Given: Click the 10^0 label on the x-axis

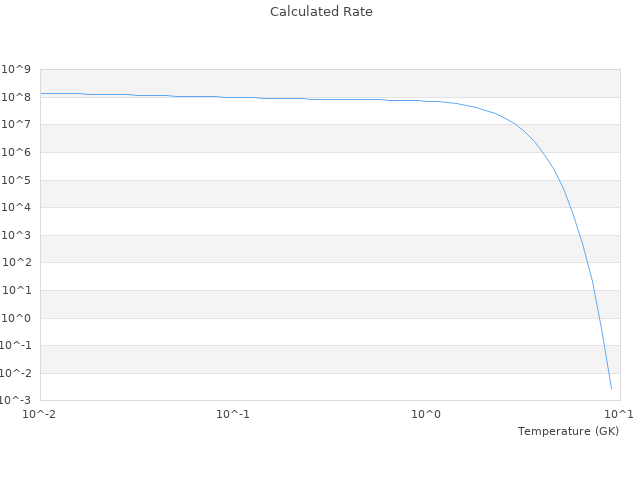Looking at the screenshot, I should coord(426,414).
